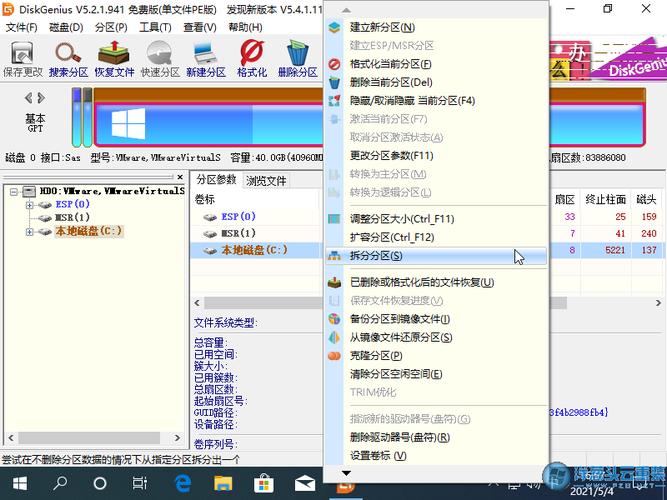Switch to the 分区参数 tab
This screenshot has width=667, height=500.
point(216,180)
